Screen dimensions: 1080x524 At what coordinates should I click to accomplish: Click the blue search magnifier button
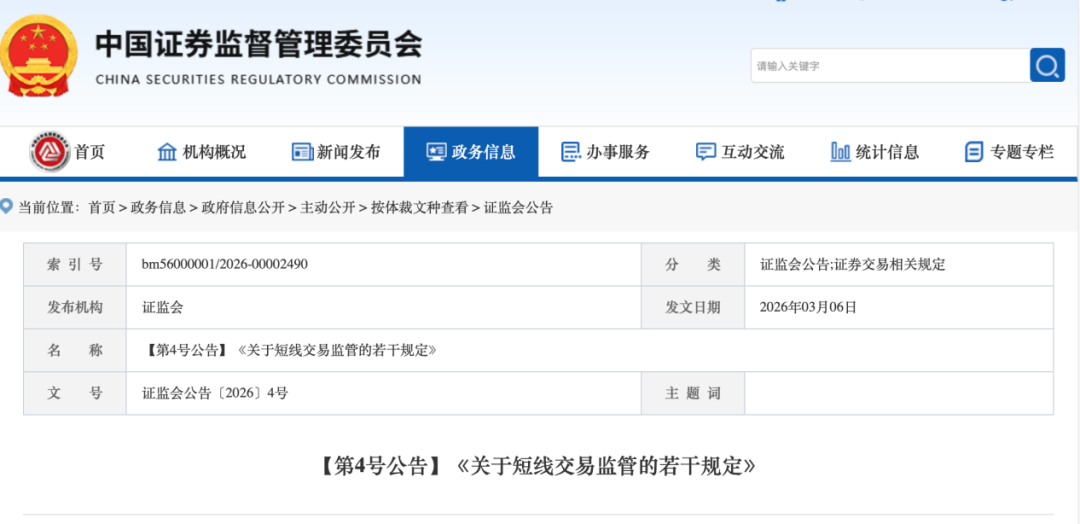(x=1047, y=65)
